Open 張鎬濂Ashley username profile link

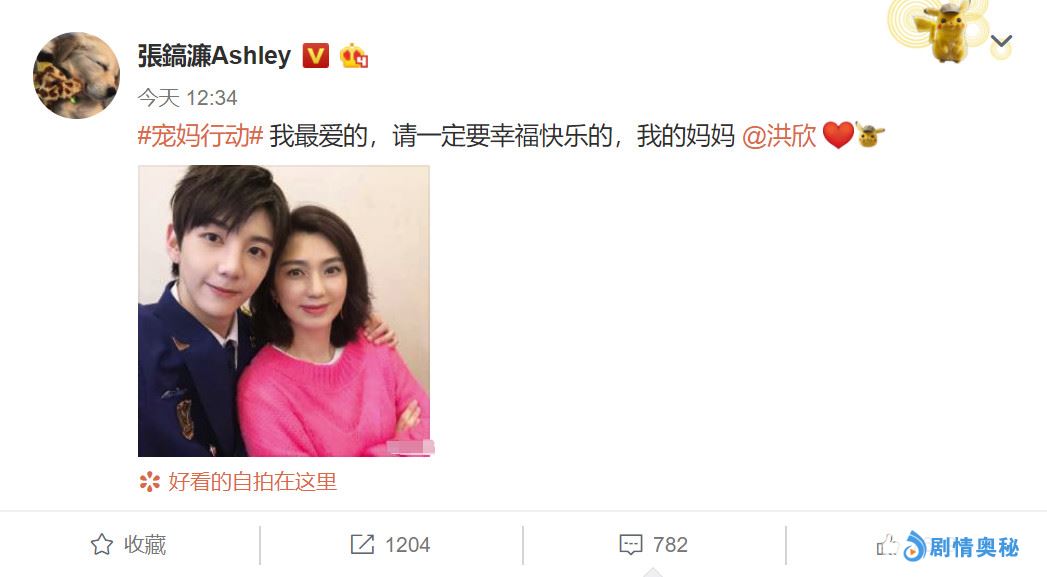pos(214,56)
